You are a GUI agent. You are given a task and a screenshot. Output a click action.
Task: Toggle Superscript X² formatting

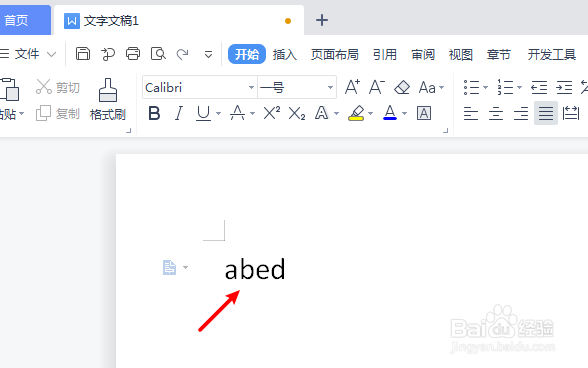click(272, 113)
